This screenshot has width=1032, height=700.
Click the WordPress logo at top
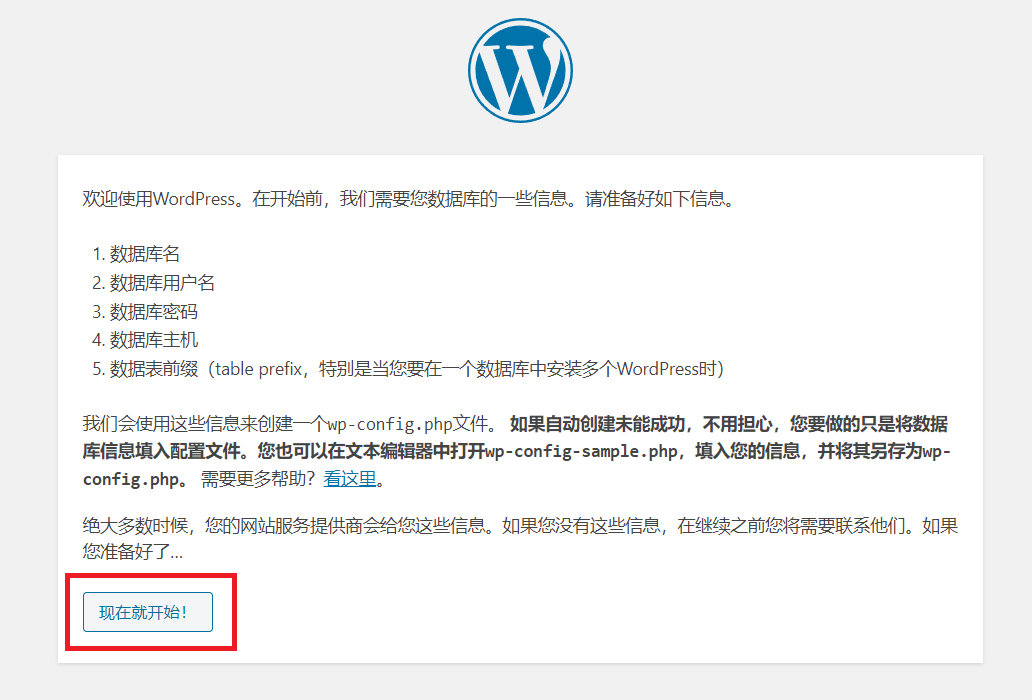click(x=520, y=70)
